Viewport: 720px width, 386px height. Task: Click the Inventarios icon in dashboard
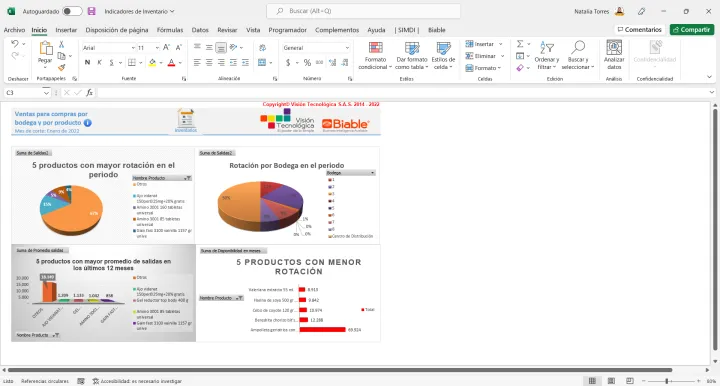[186, 121]
